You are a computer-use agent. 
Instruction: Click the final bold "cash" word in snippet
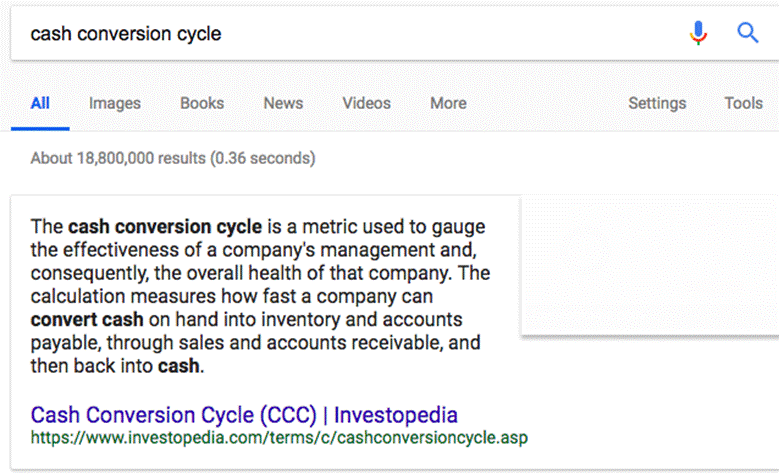coord(179,366)
